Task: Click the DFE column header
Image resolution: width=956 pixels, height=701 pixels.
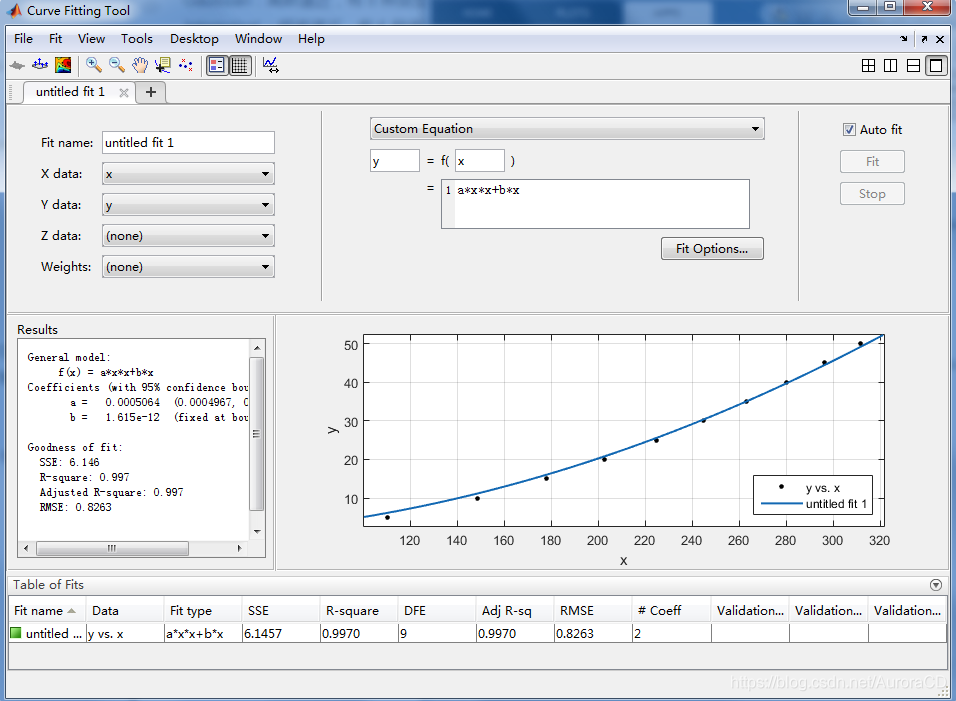Action: tap(437, 611)
